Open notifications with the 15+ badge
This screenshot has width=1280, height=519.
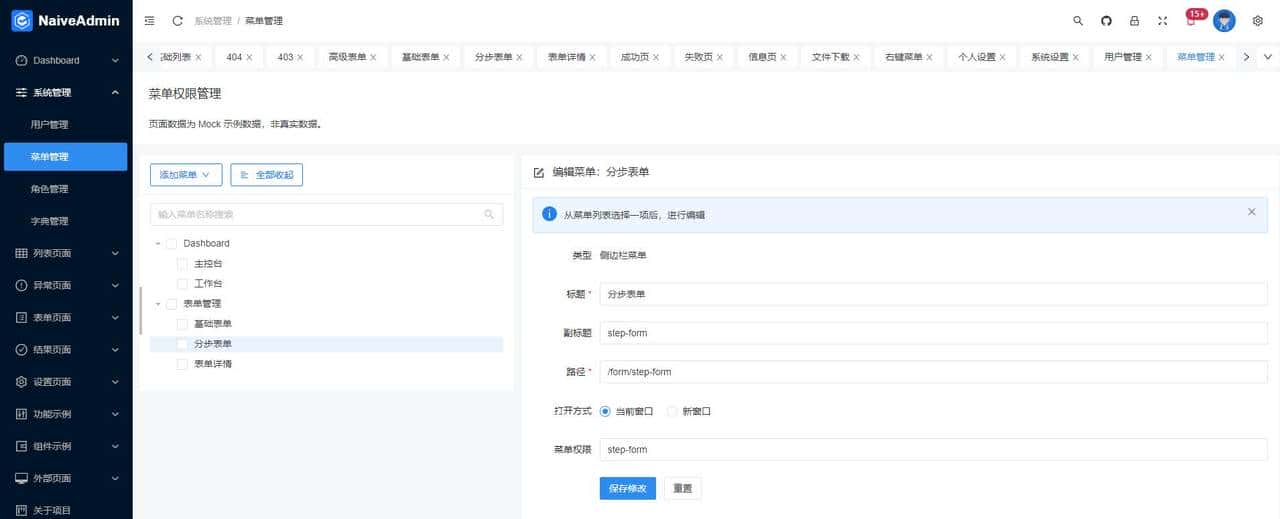coord(1195,17)
